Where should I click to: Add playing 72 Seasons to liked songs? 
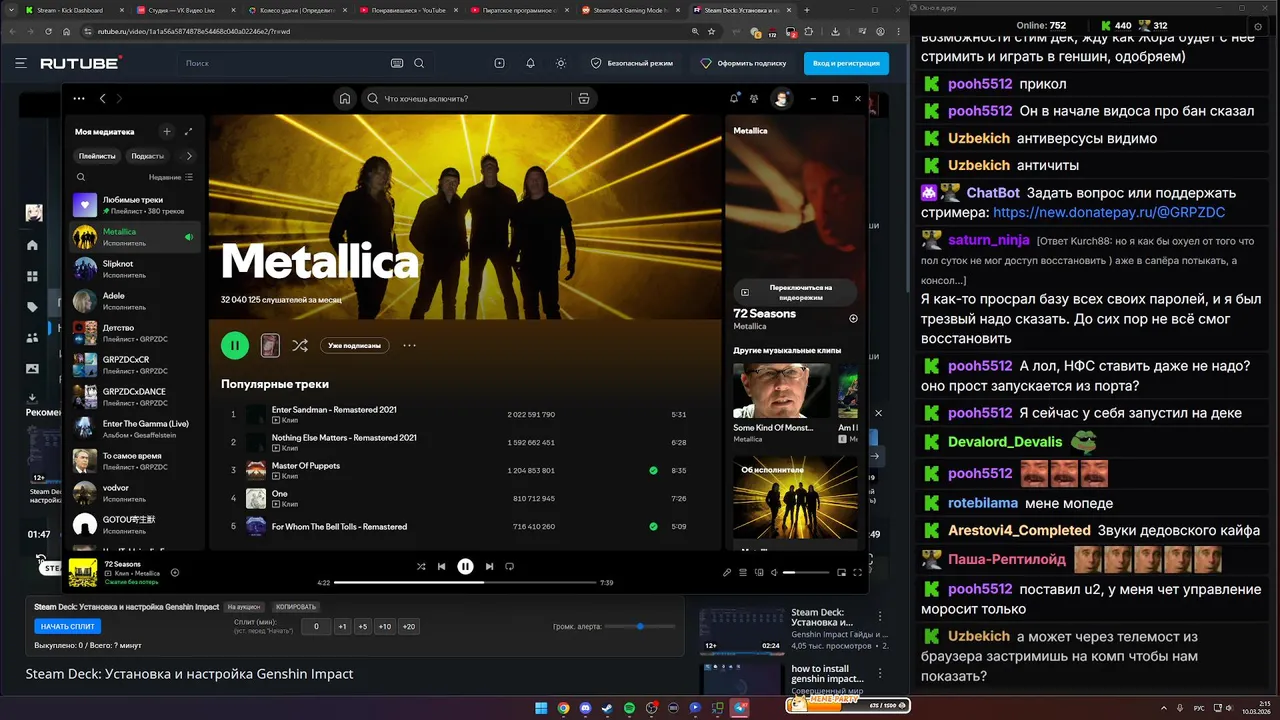(175, 572)
